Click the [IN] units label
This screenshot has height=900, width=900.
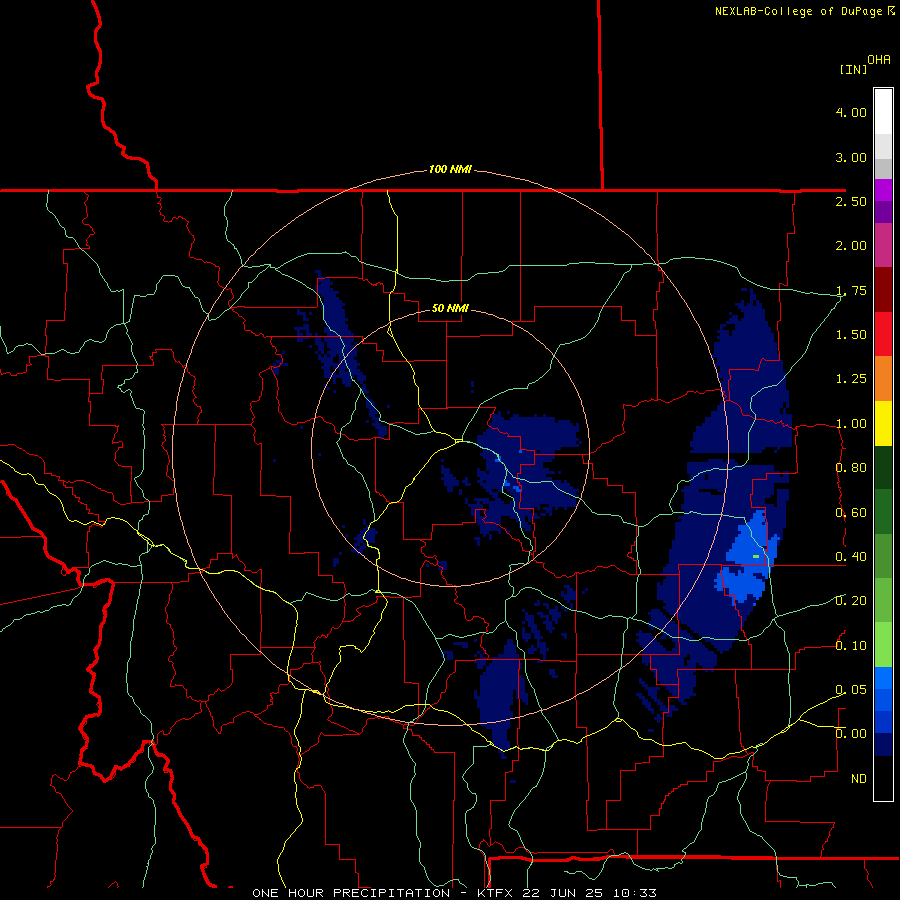pos(853,69)
